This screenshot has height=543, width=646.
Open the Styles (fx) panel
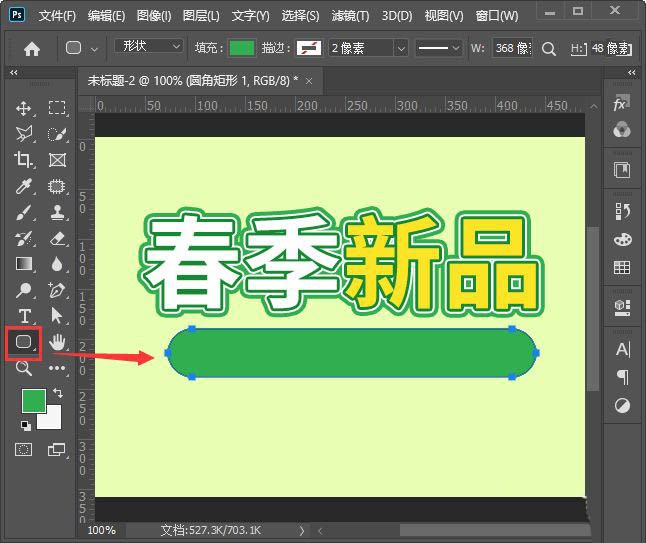point(622,104)
